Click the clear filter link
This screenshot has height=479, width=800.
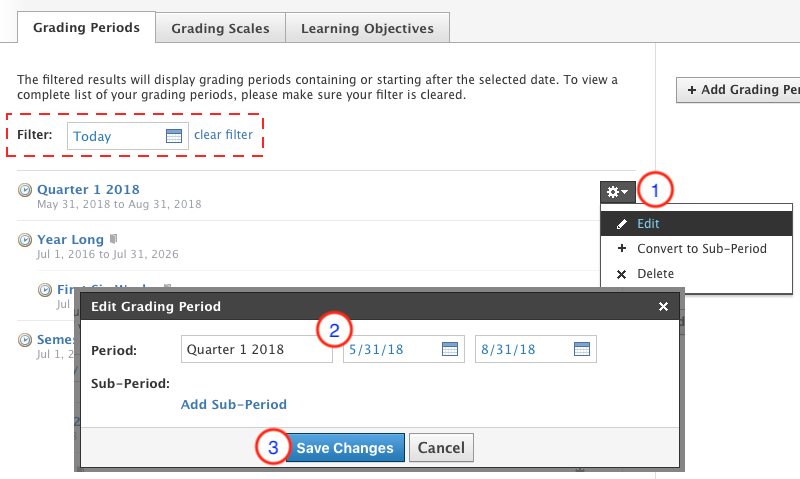point(223,135)
